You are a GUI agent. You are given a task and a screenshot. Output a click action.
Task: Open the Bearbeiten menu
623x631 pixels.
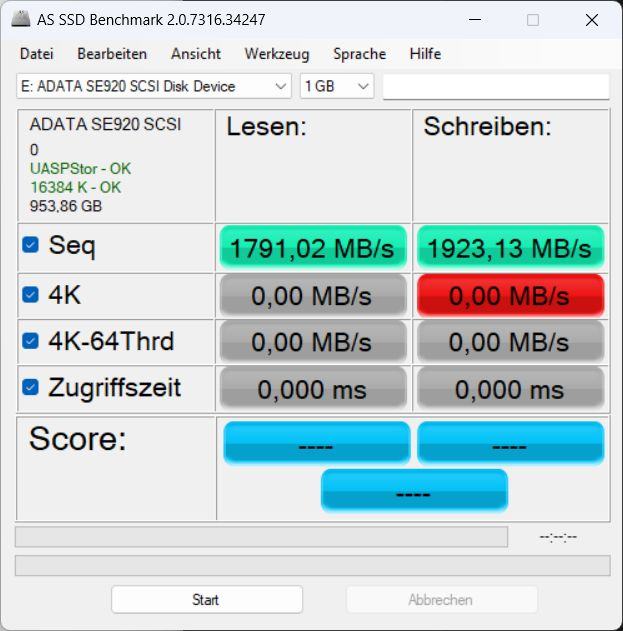(x=112, y=54)
